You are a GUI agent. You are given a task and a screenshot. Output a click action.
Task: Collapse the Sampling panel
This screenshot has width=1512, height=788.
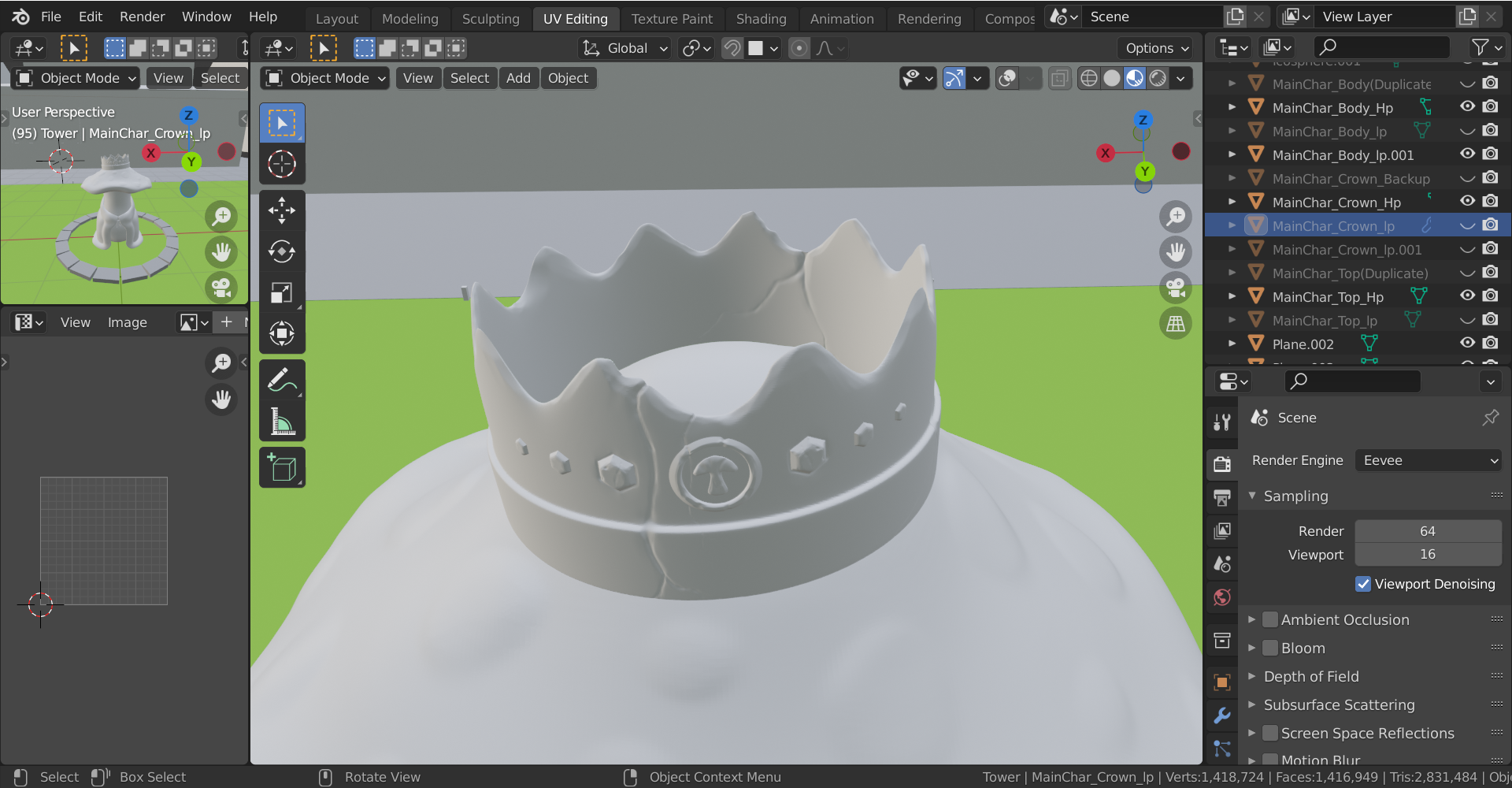coord(1252,496)
